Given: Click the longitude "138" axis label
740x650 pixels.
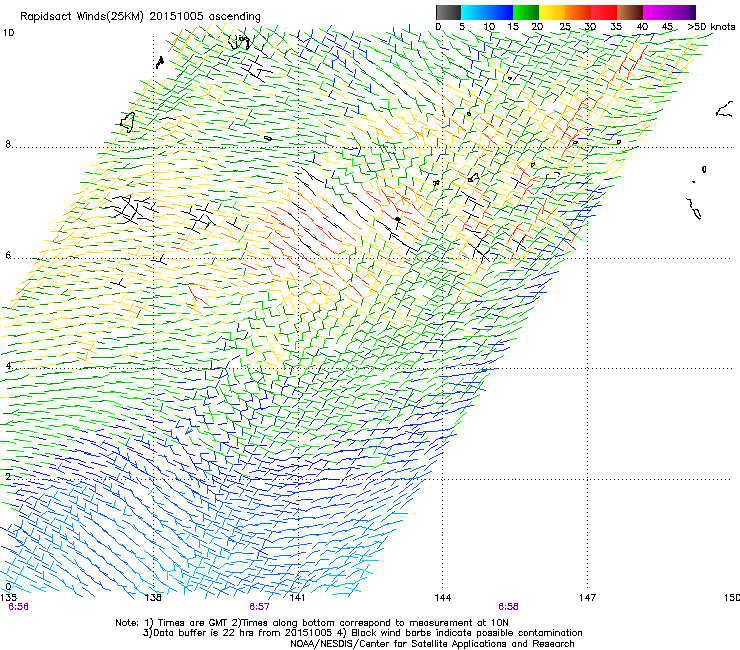Looking at the screenshot, I should click(x=153, y=598).
